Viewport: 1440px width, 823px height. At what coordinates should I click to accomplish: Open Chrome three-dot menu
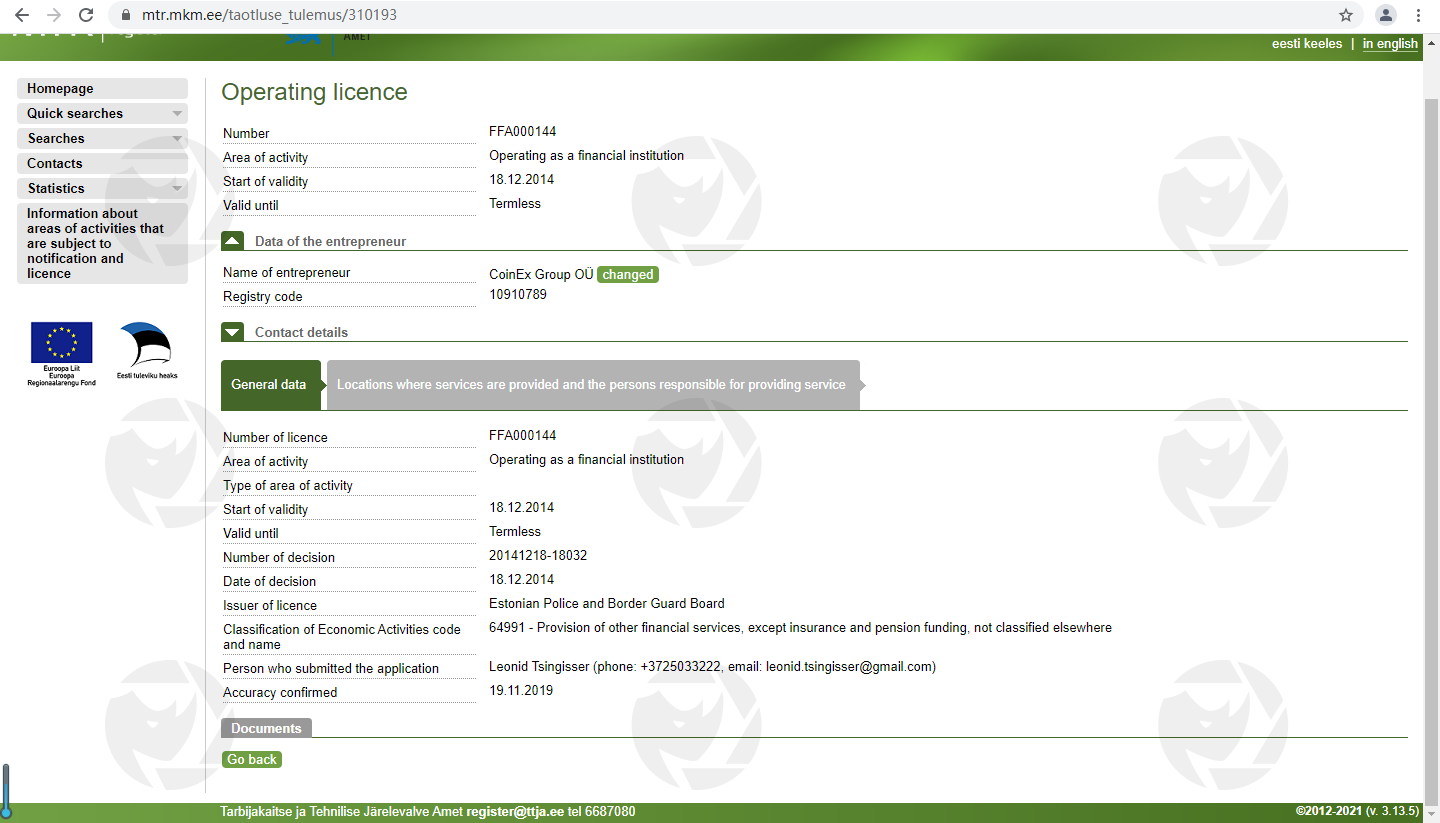coord(1419,15)
